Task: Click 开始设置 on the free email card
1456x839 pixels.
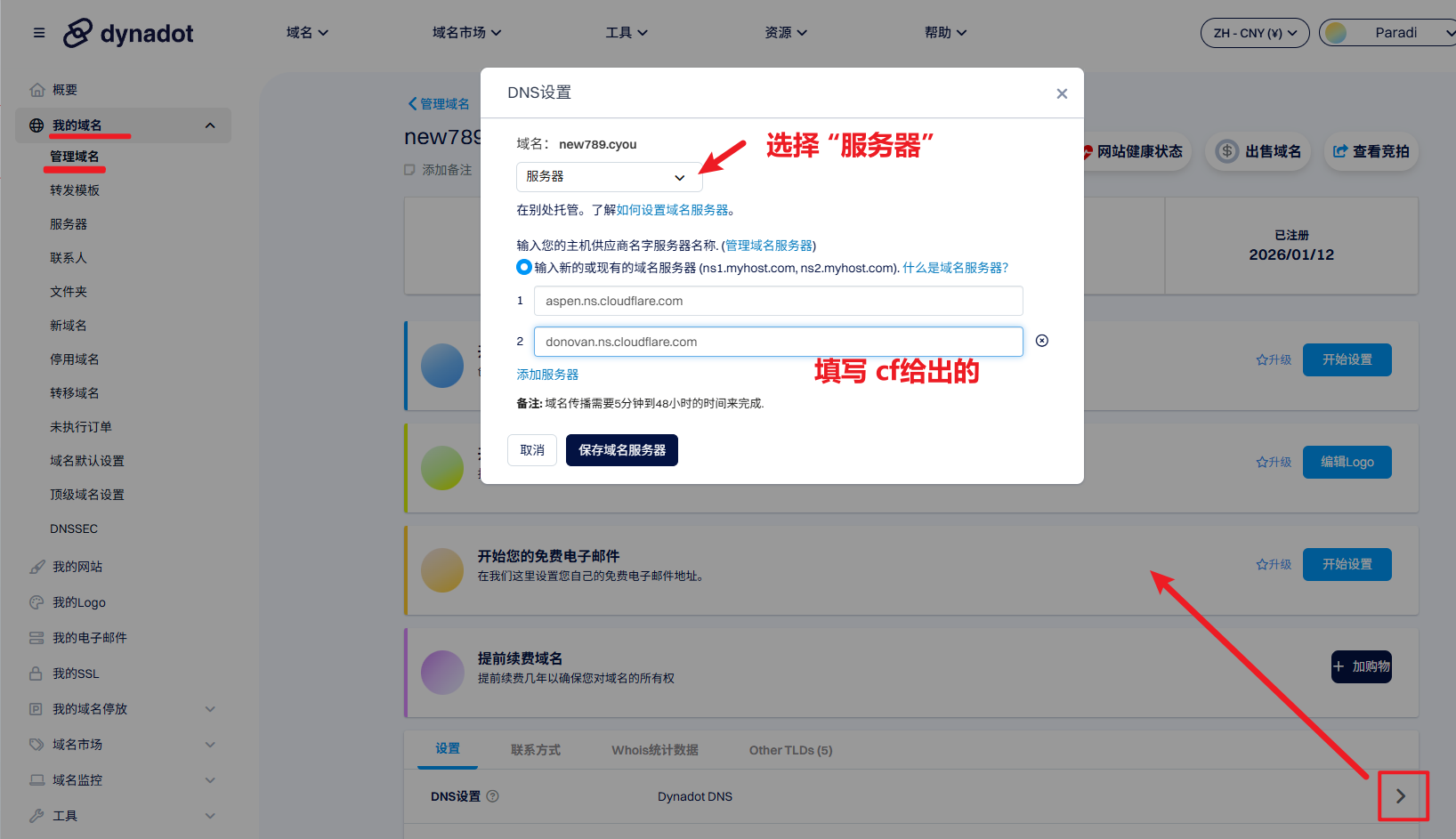Action: pos(1347,564)
